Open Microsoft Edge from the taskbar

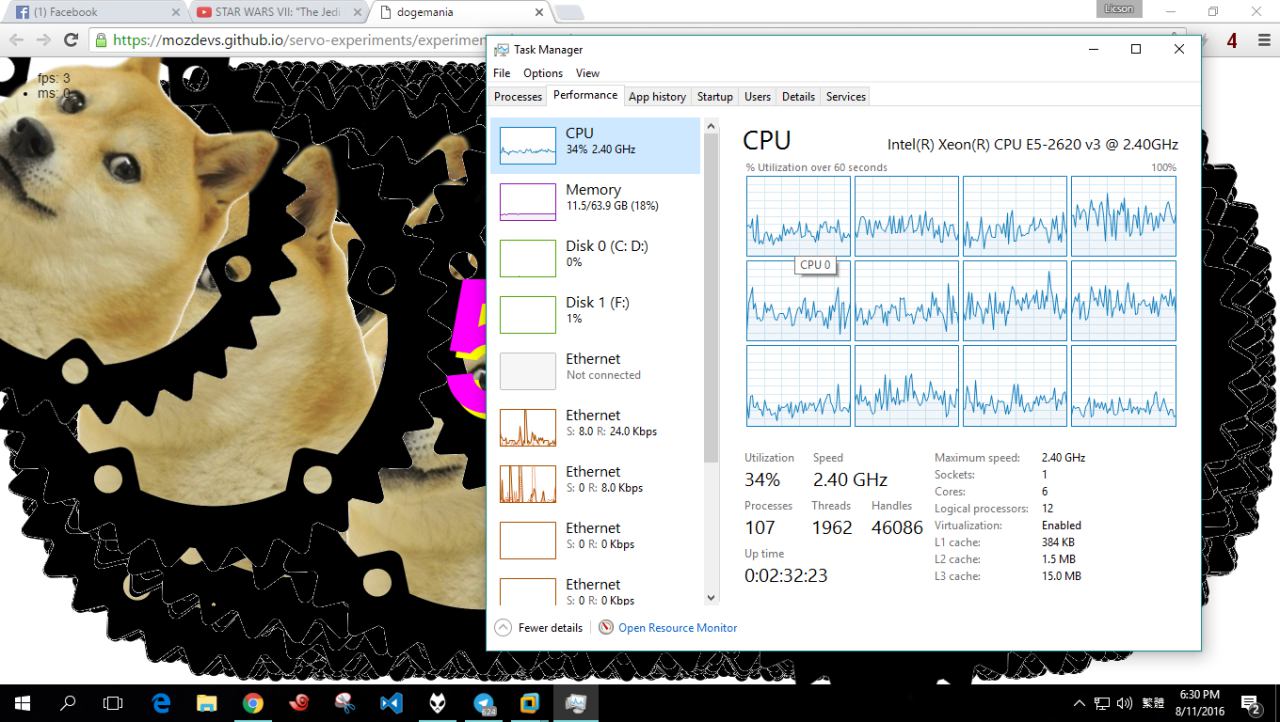(x=161, y=703)
